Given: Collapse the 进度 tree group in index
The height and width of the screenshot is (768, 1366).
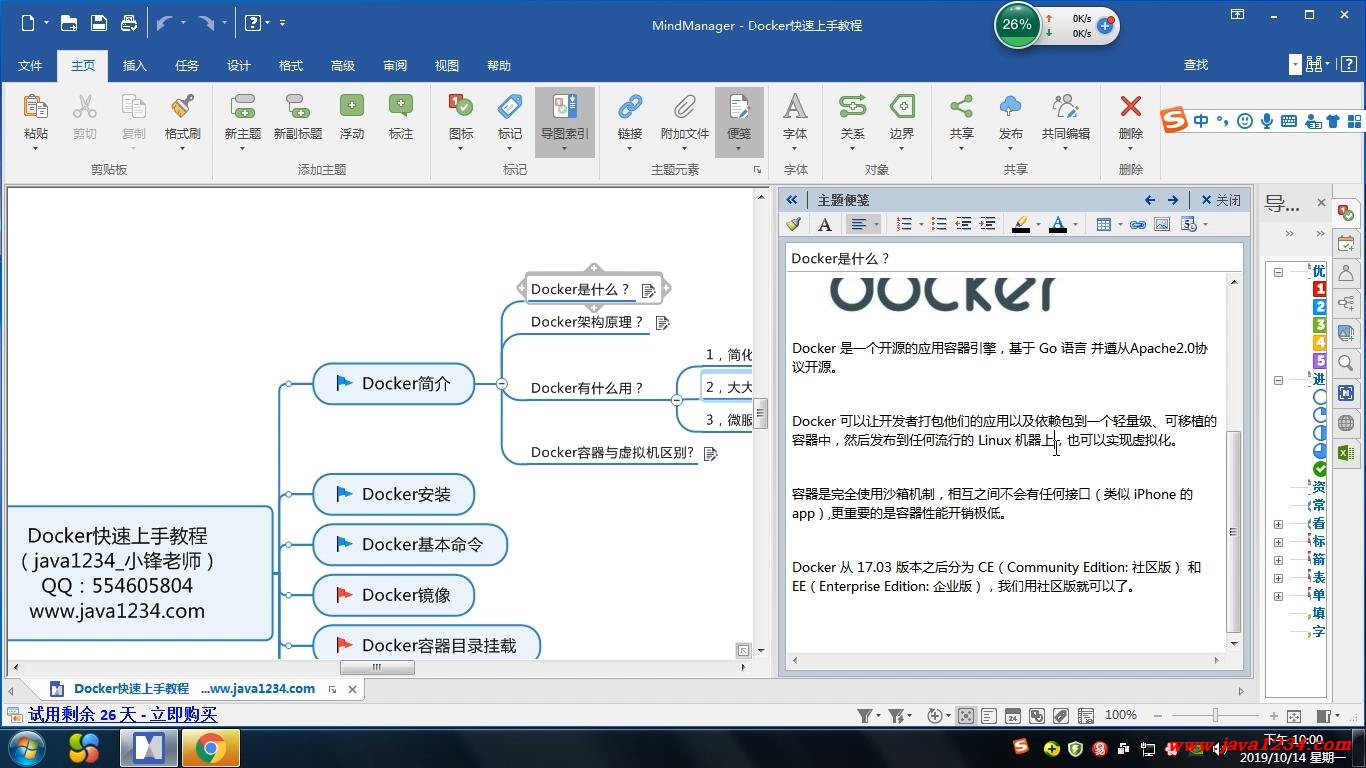Looking at the screenshot, I should (x=1278, y=380).
